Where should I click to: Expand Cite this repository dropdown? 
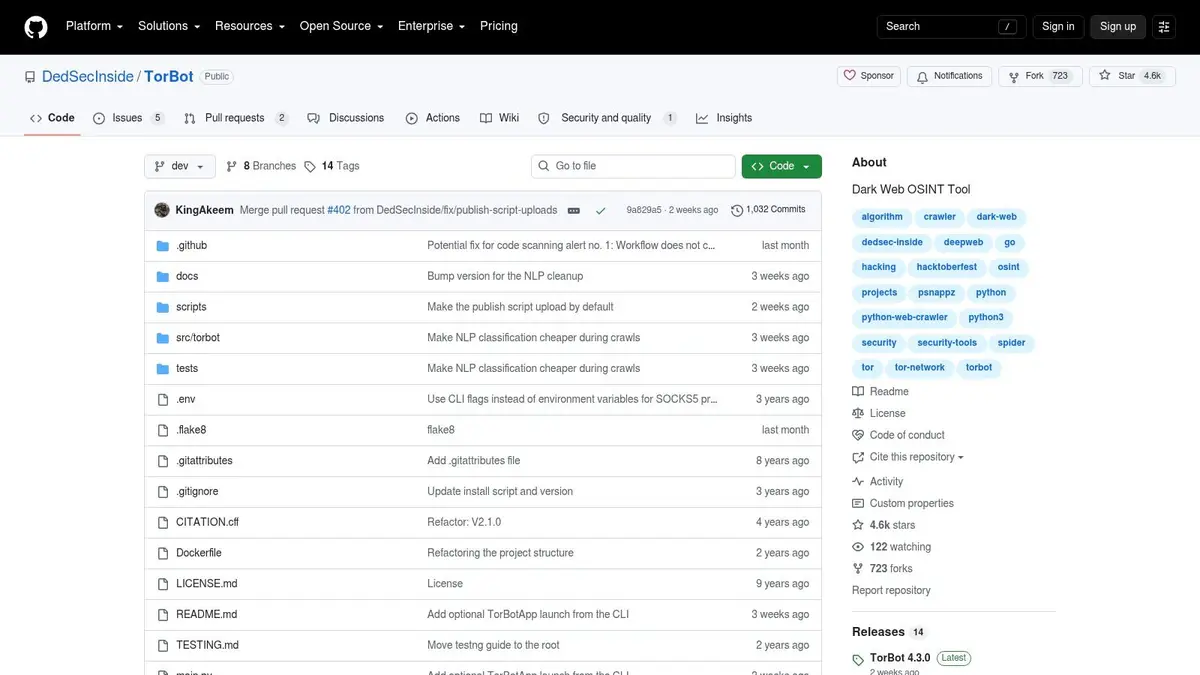click(908, 457)
